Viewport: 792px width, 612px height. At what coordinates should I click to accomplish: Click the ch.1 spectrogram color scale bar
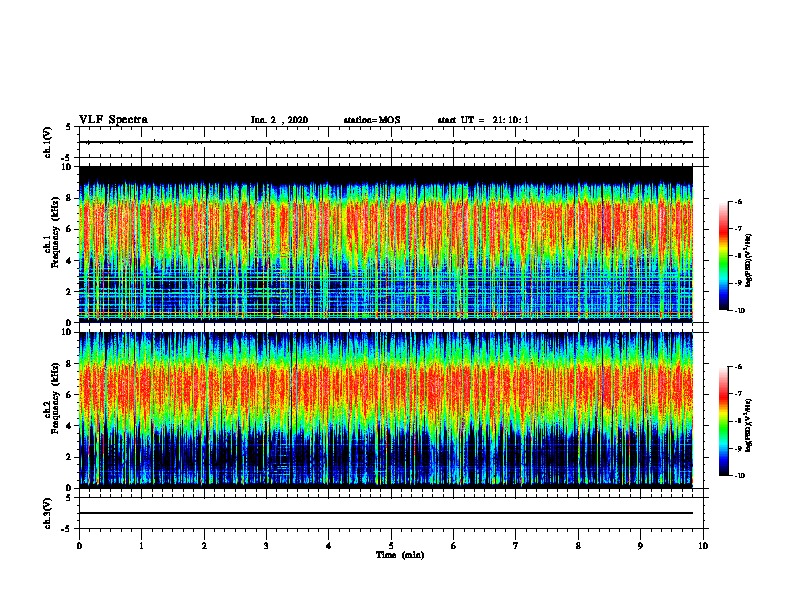tap(724, 256)
